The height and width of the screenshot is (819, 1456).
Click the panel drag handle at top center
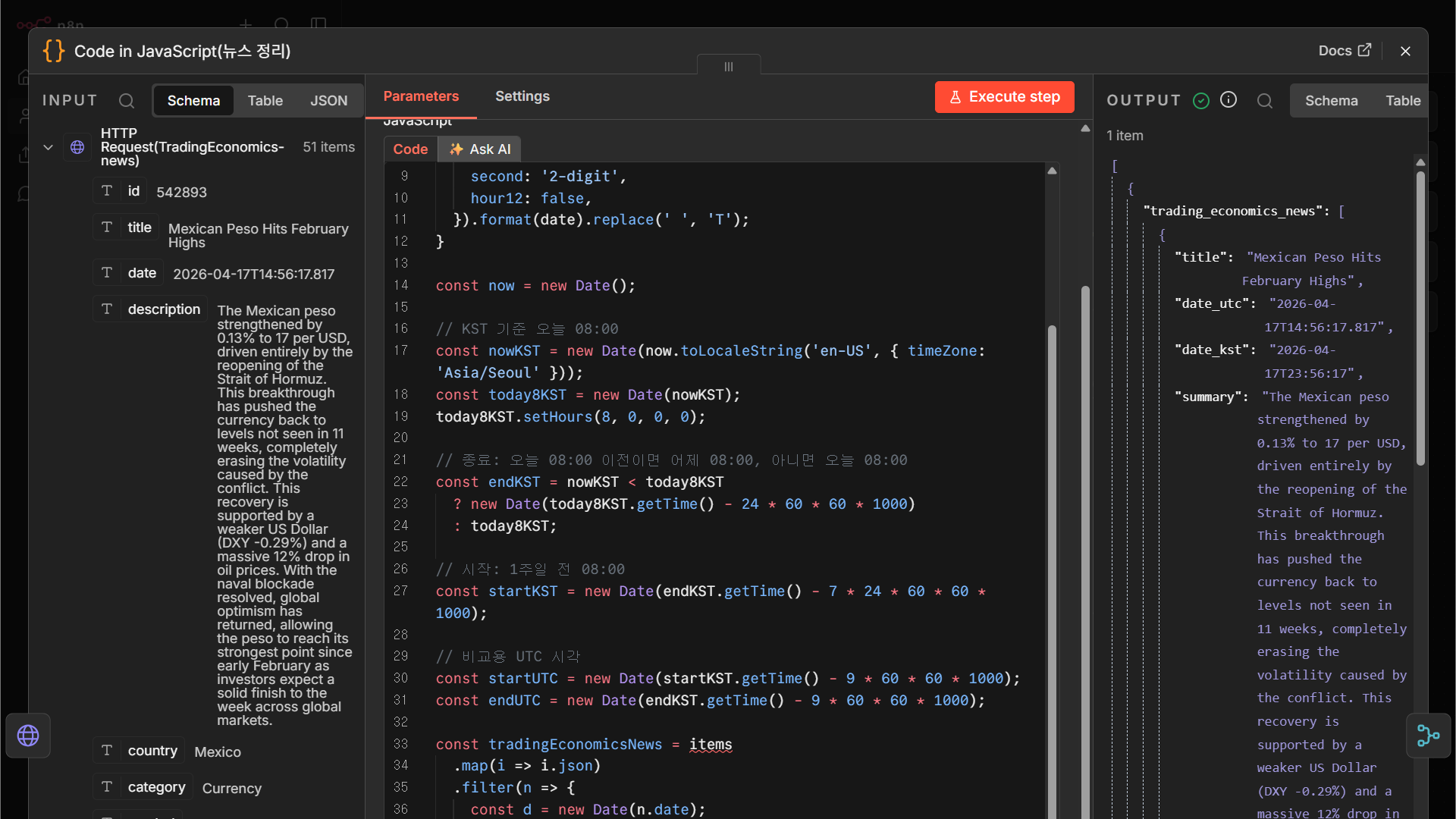tap(729, 66)
